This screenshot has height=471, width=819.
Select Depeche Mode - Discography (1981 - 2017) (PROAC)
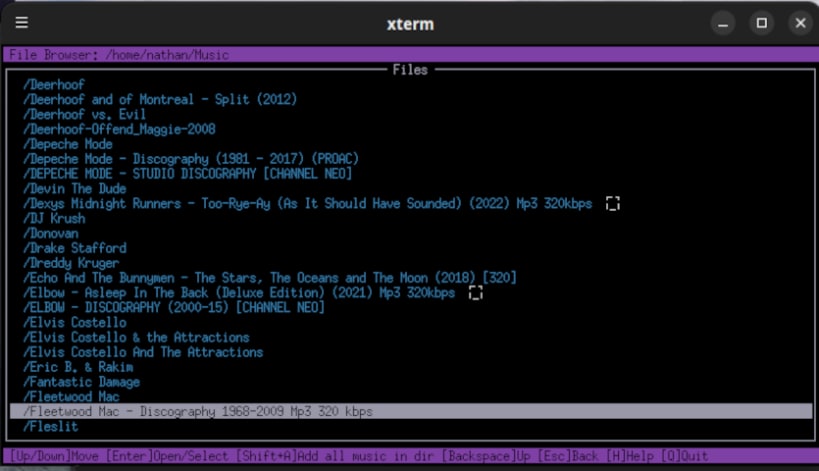tap(191, 159)
